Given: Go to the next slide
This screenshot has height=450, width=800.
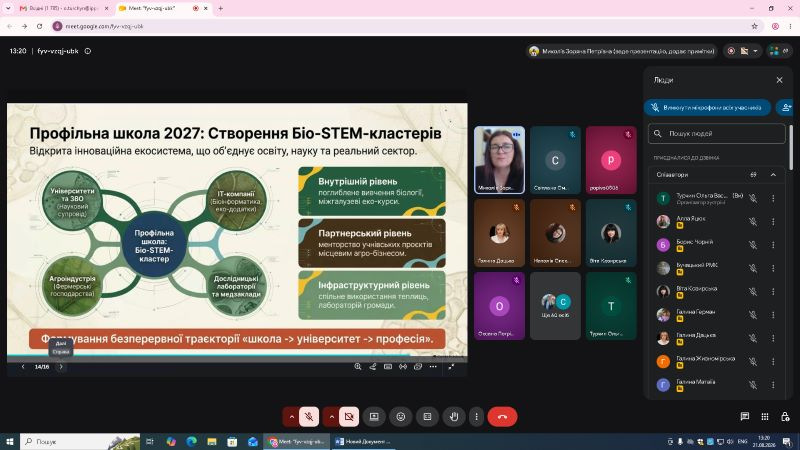Looking at the screenshot, I should tap(61, 366).
